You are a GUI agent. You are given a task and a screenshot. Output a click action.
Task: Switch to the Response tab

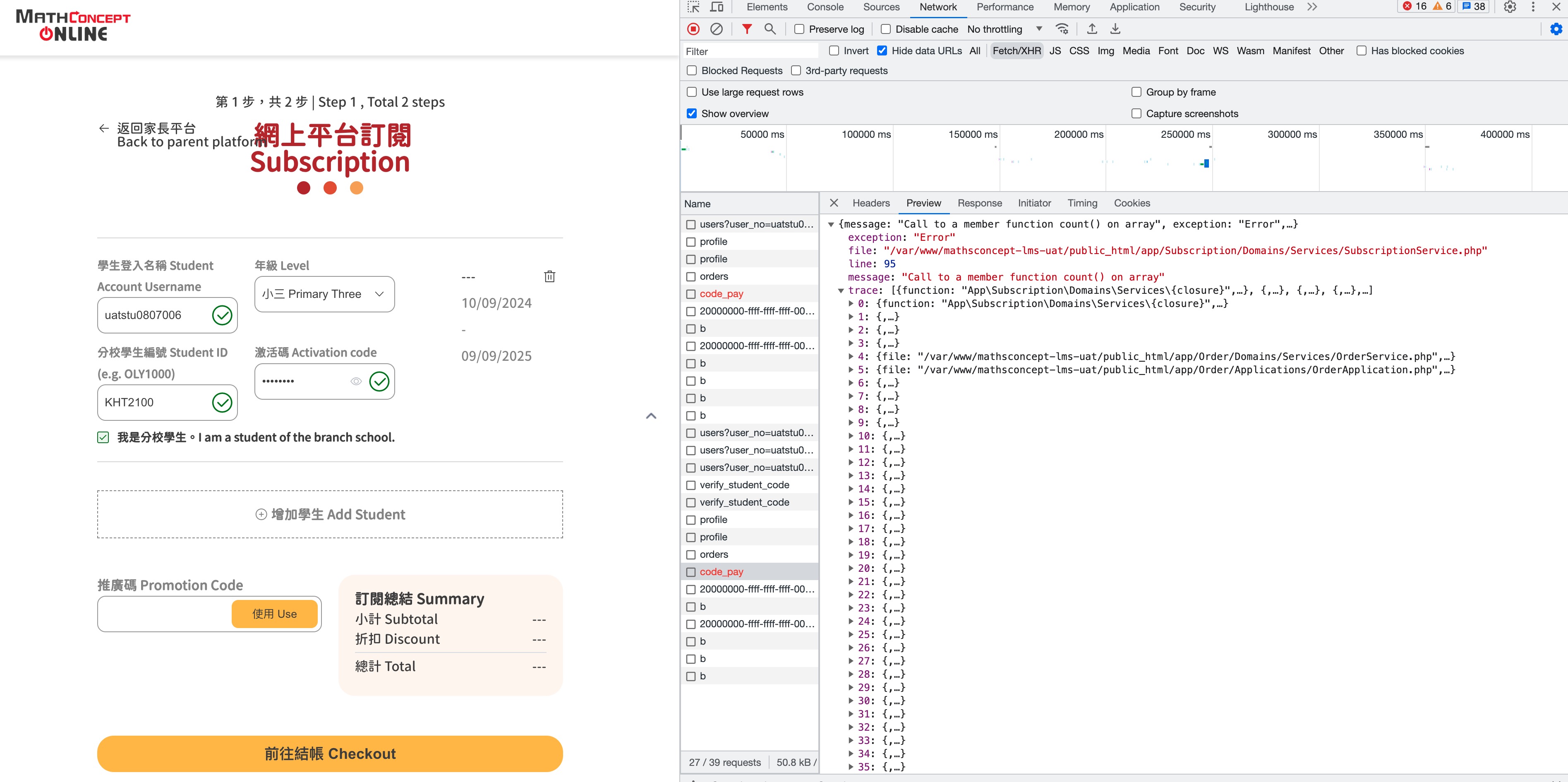tap(979, 203)
